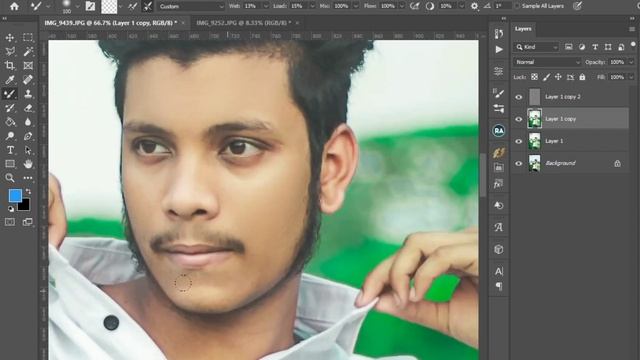The width and height of the screenshot is (640, 360).
Task: Select the Mixer Brush tool in toolbox
Action: (x=10, y=94)
